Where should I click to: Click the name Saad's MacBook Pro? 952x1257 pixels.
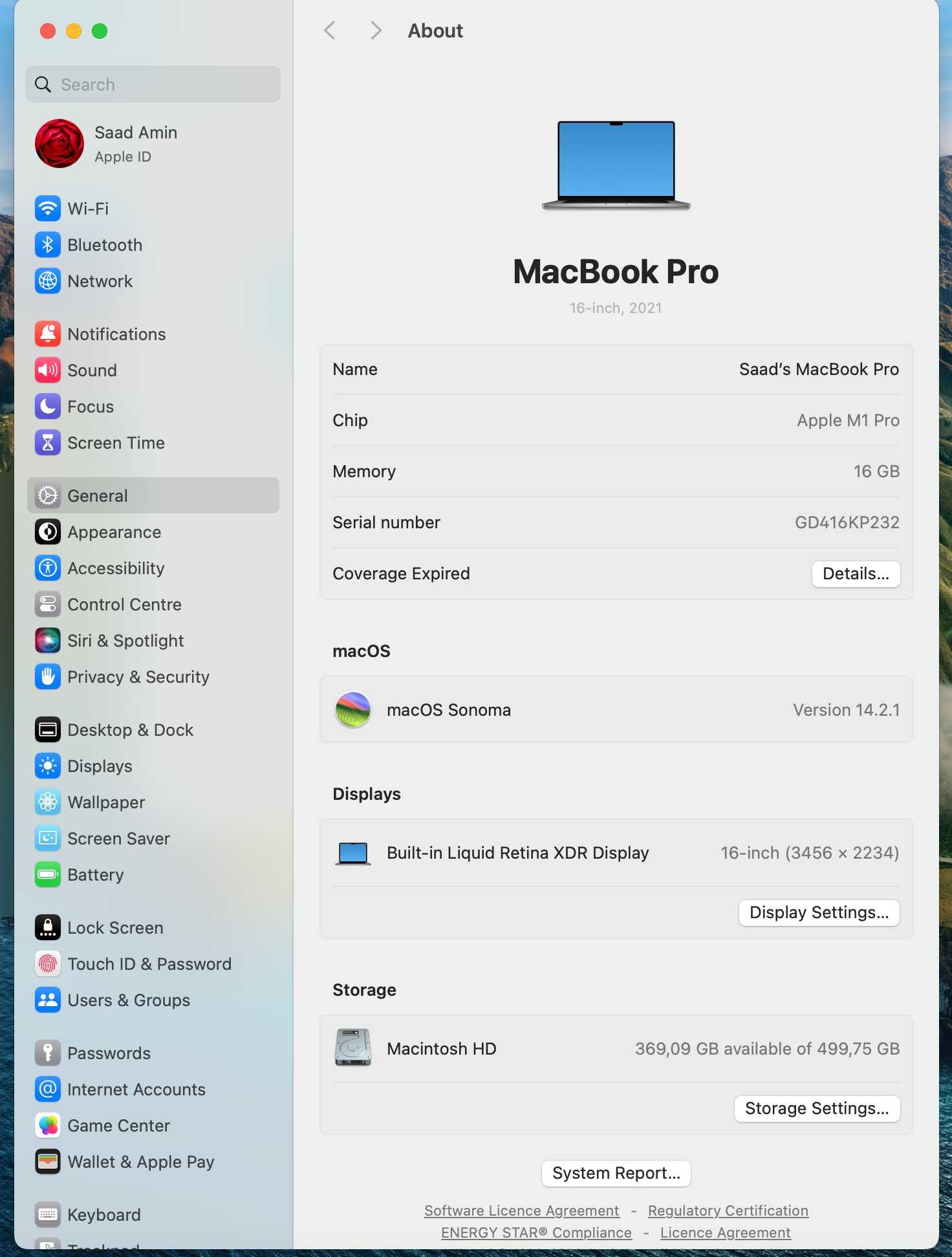(x=819, y=369)
